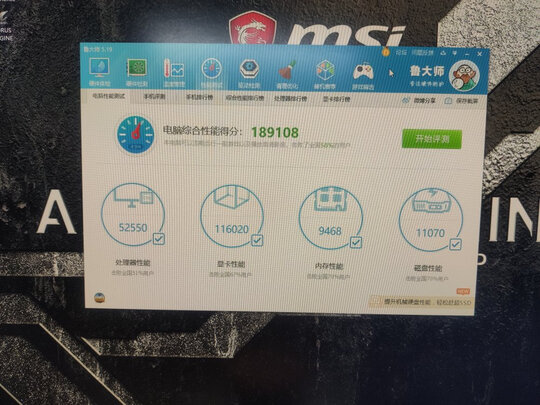
Task: Open the performance test gauge icon in toolbar
Action: 211,70
